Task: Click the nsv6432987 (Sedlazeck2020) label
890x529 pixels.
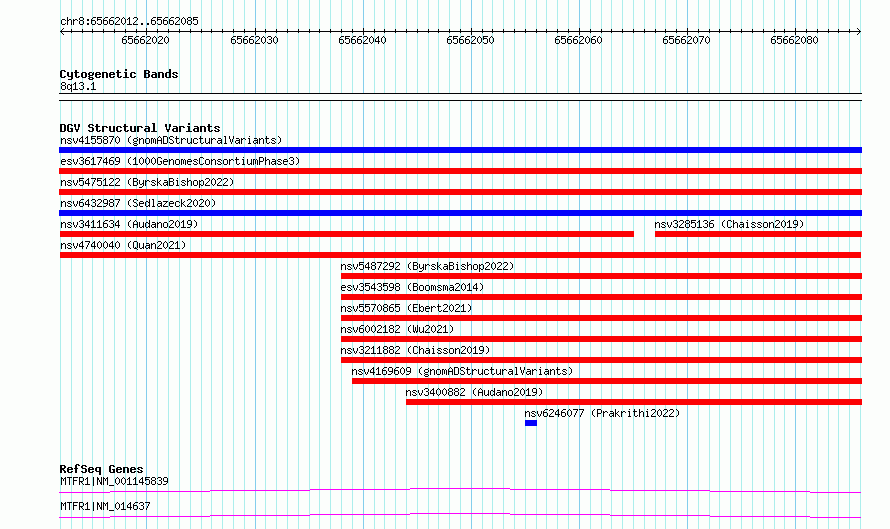Action: pyautogui.click(x=138, y=203)
